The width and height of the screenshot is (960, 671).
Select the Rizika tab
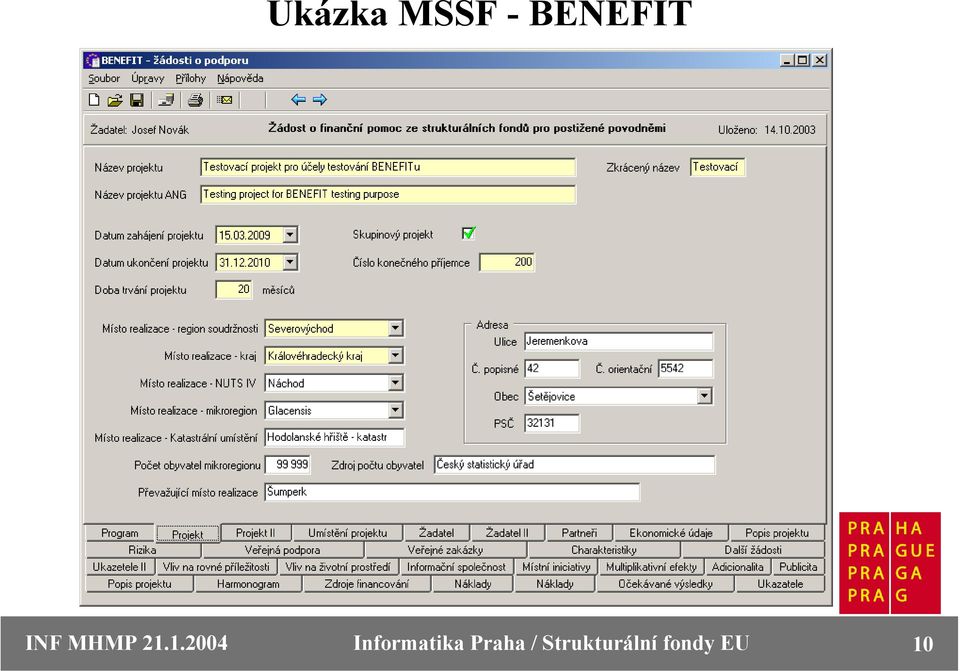142,550
